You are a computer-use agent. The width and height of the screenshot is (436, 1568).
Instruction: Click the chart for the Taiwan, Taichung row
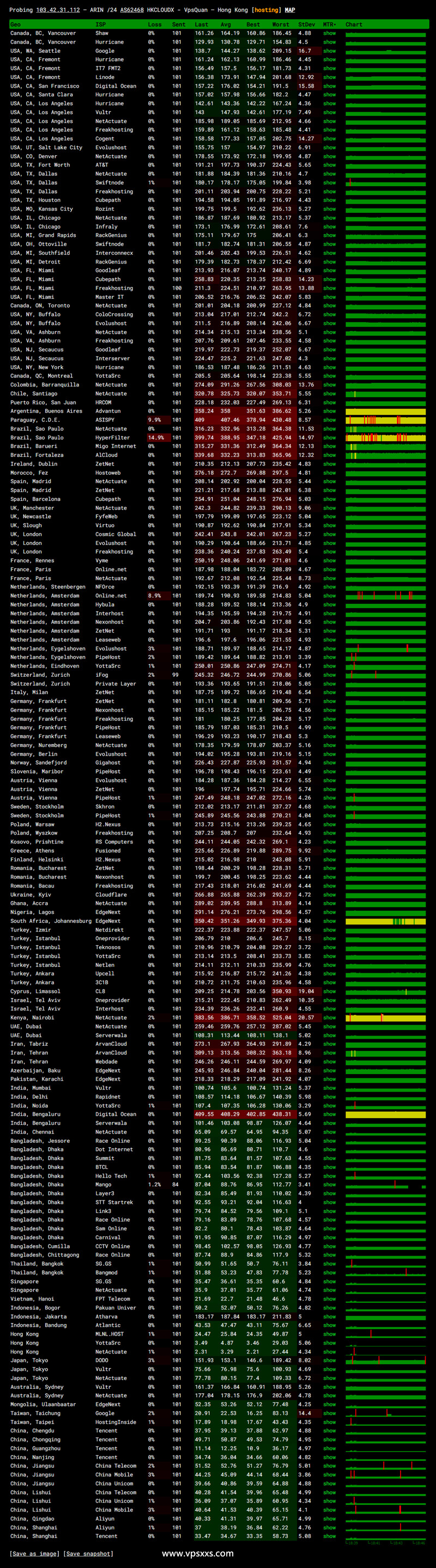coord(385,1413)
